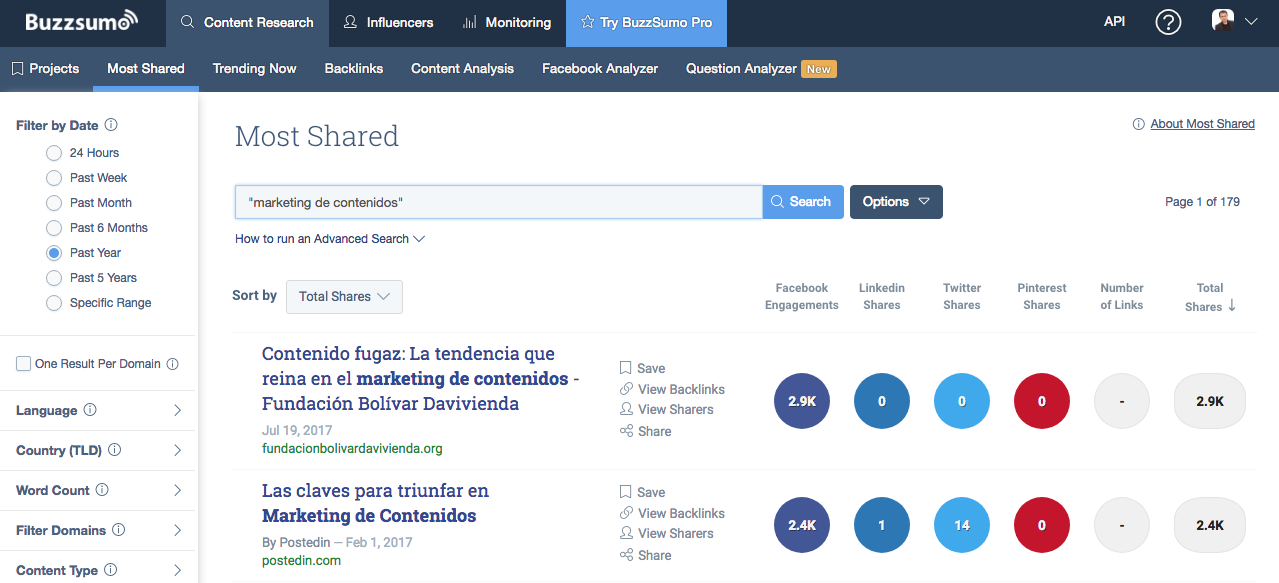Click Try BuzzSumo Pro tab
Screen dimensions: 1279x583
646,23
